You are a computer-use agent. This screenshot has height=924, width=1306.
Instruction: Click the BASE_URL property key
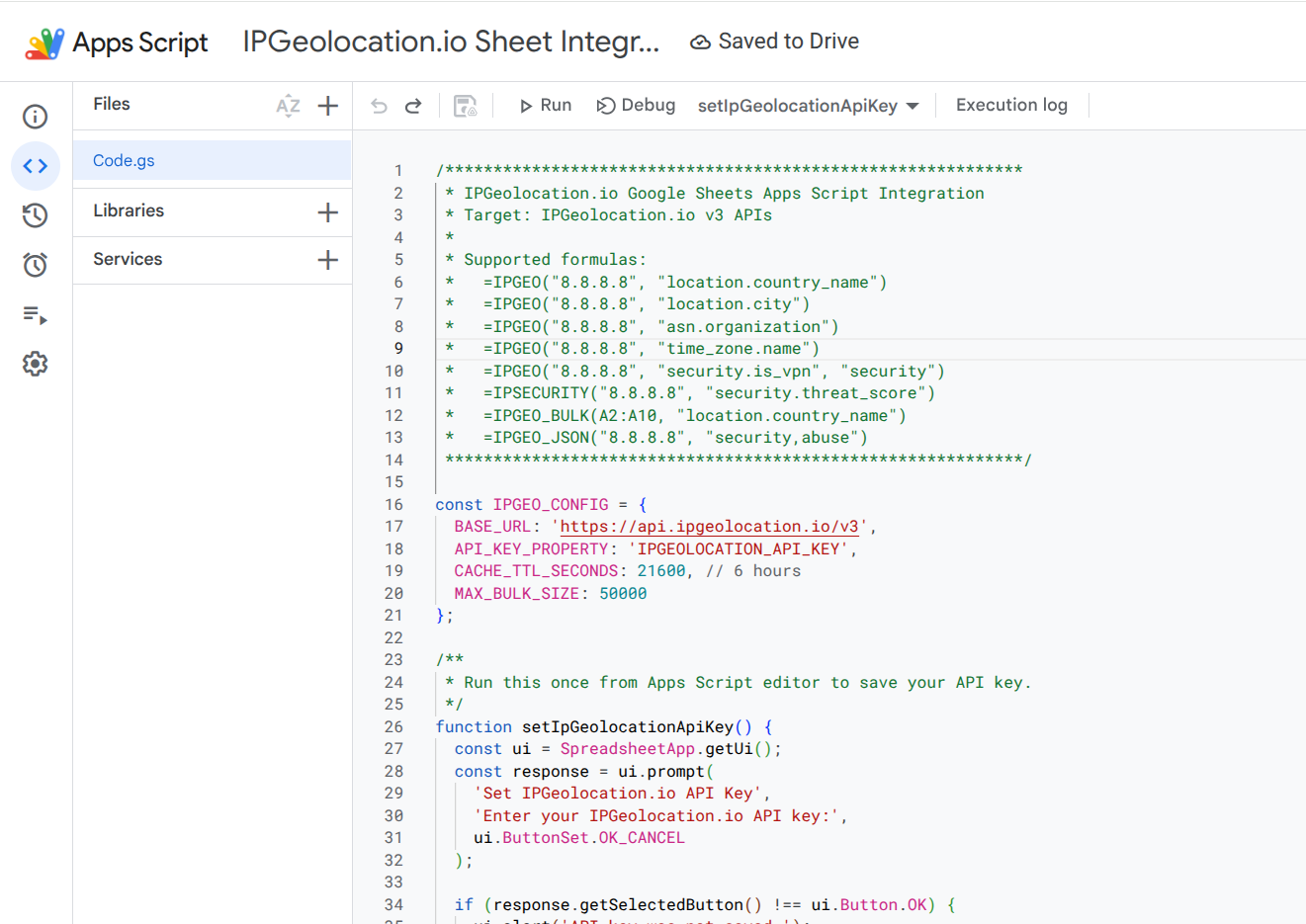[493, 527]
